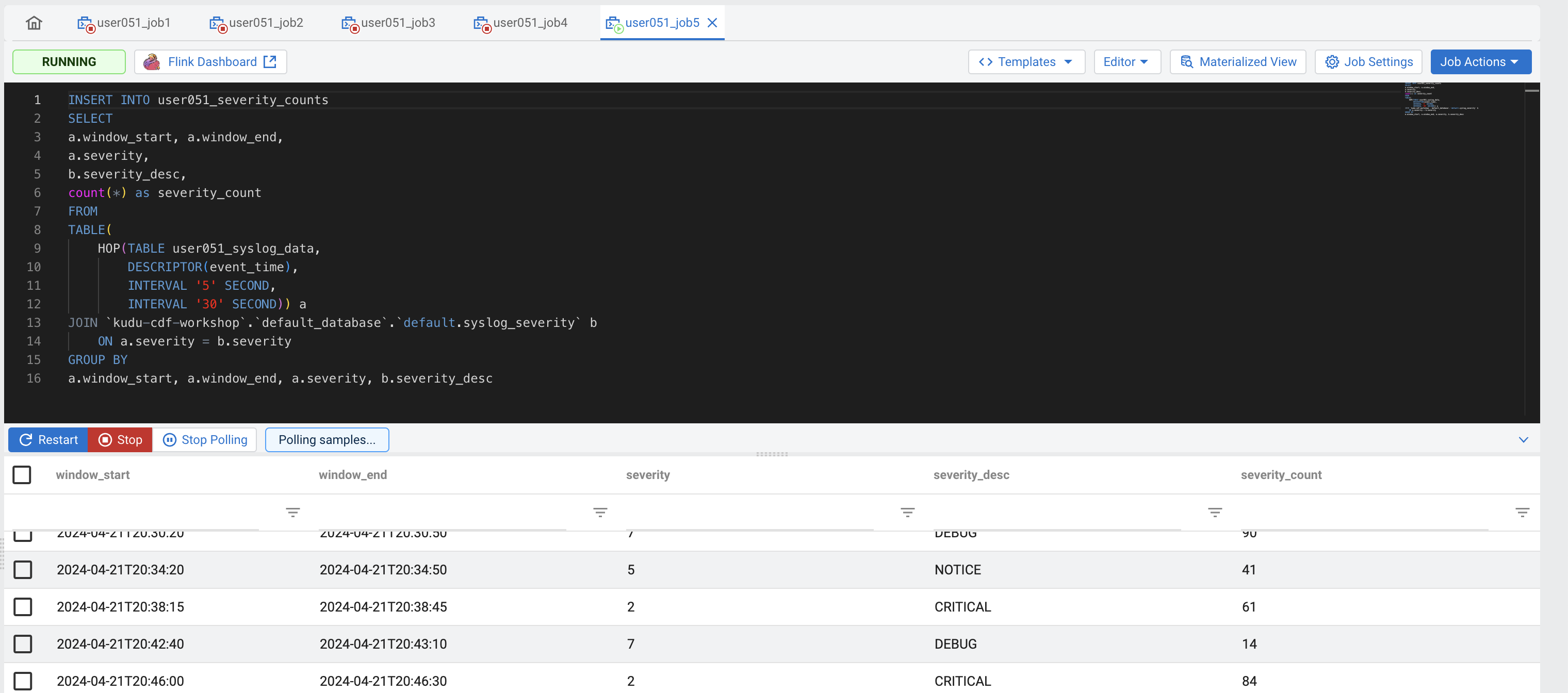1568x693 pixels.
Task: Open Job Settings with gear icon
Action: pyautogui.click(x=1368, y=62)
